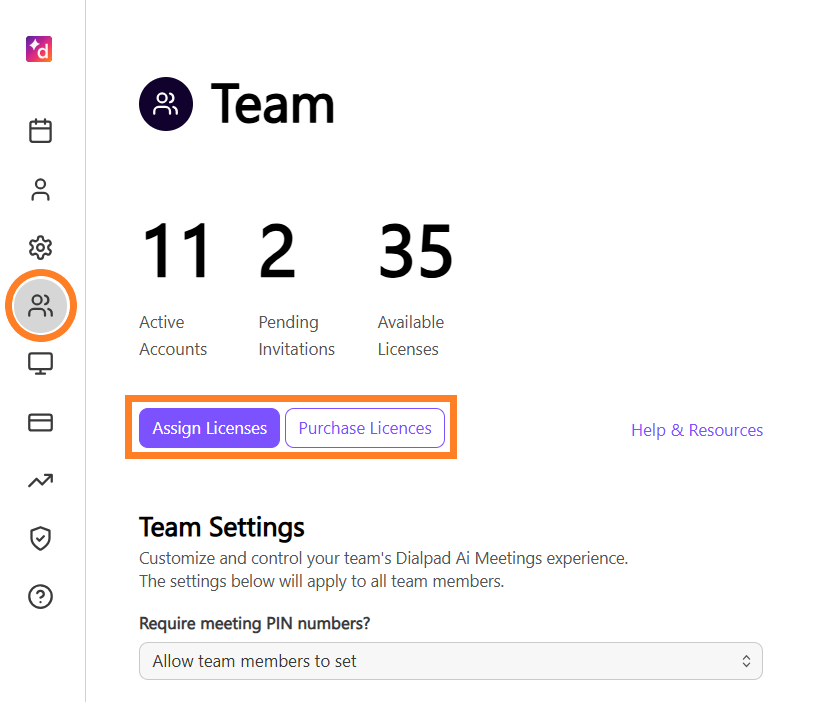Screen dimensions: 834x702
Task: Open the Help & Resources link
Action: (x=697, y=430)
